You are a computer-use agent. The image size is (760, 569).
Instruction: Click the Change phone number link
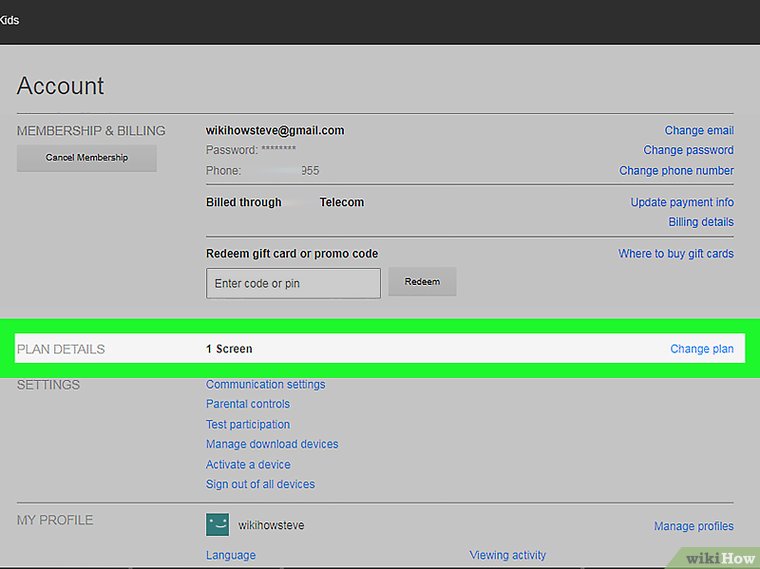point(676,171)
